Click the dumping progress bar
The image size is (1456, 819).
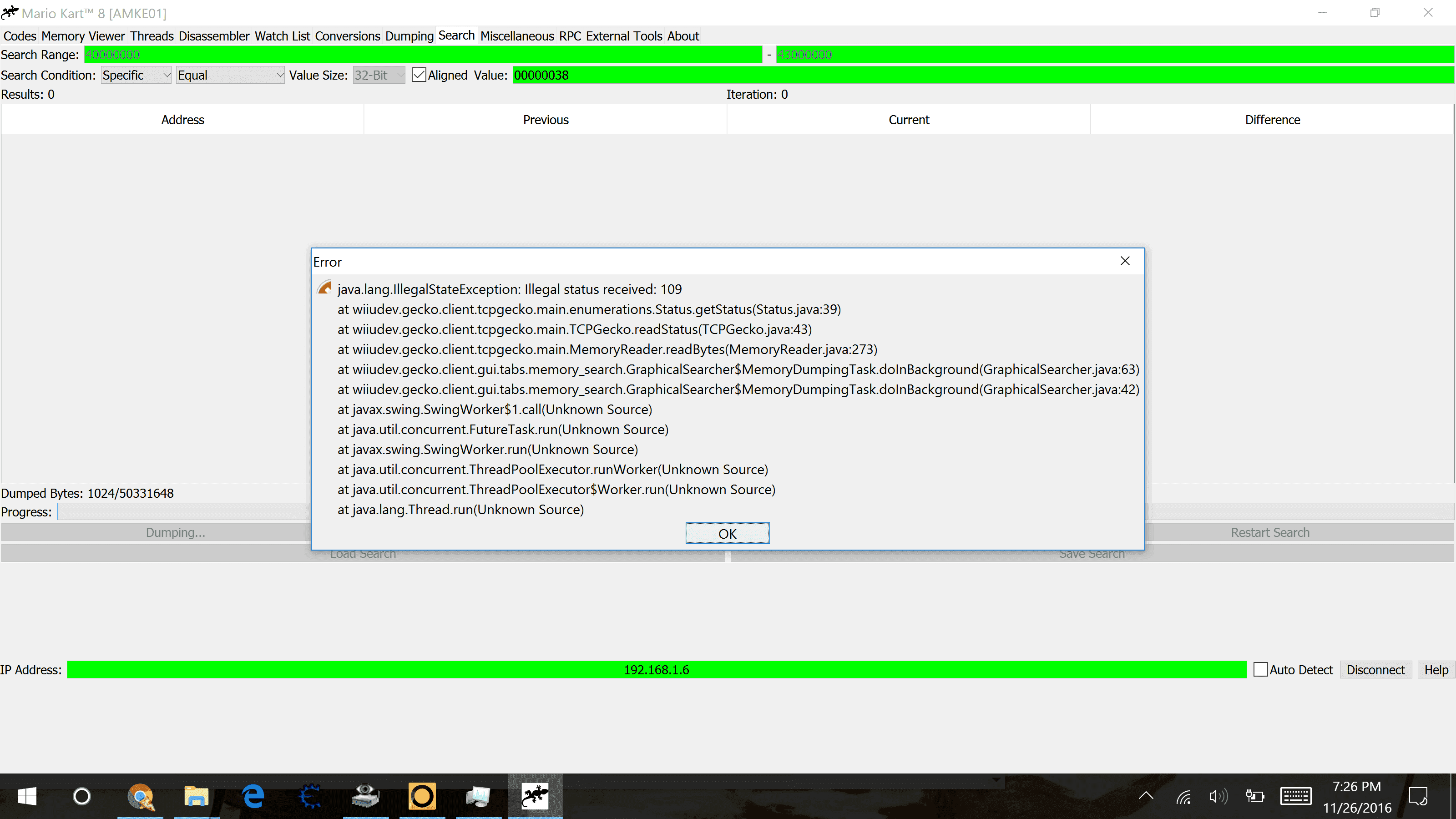755,511
